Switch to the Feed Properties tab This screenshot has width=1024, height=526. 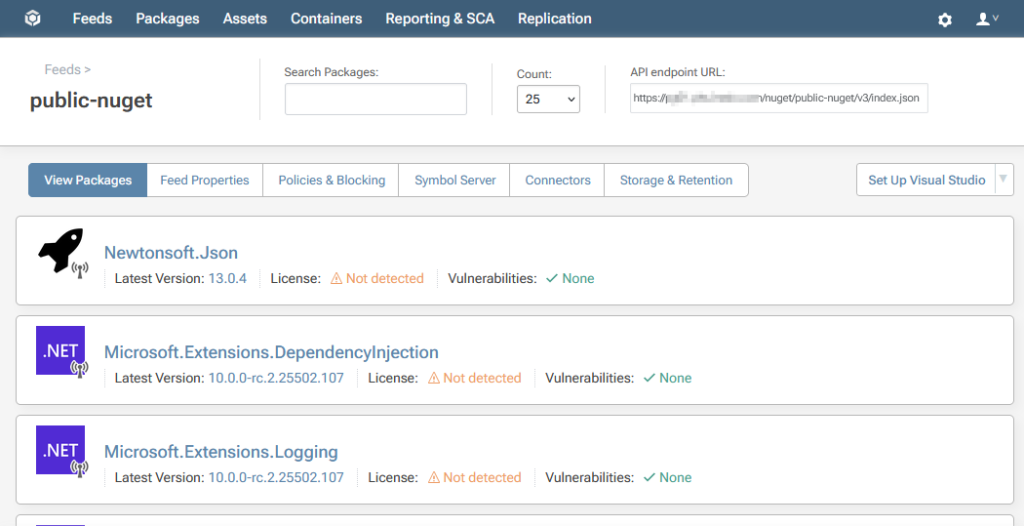[x=204, y=180]
